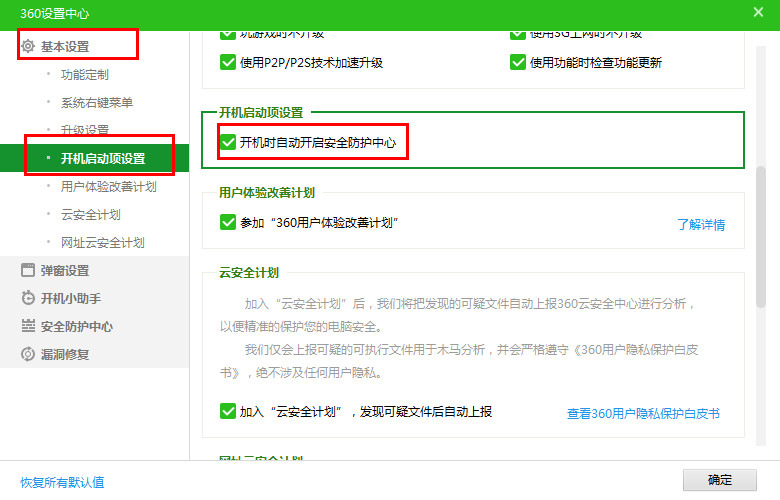
Task: Click the 开机小助手 clock icon
Action: [28, 298]
